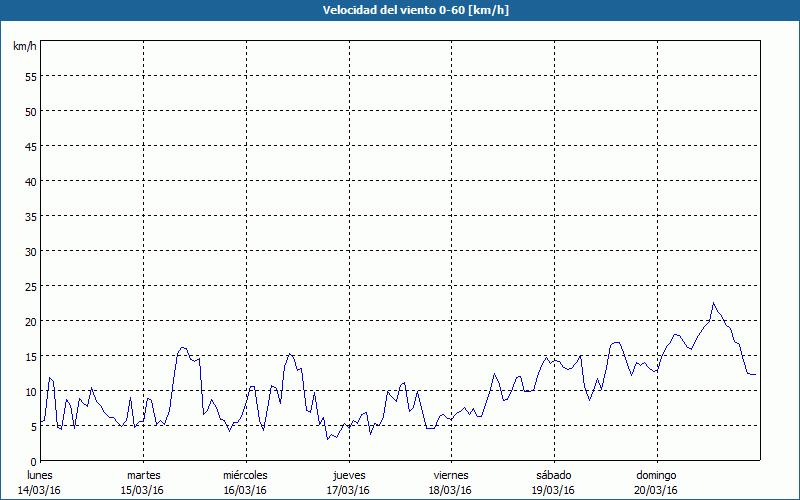The image size is (800, 500).
Task: Select the 25 tick label on y-axis
Action: pyautogui.click(x=30, y=286)
